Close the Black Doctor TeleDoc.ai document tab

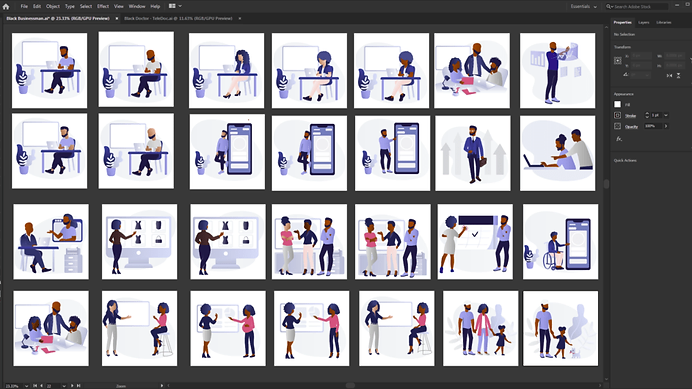[240, 19]
